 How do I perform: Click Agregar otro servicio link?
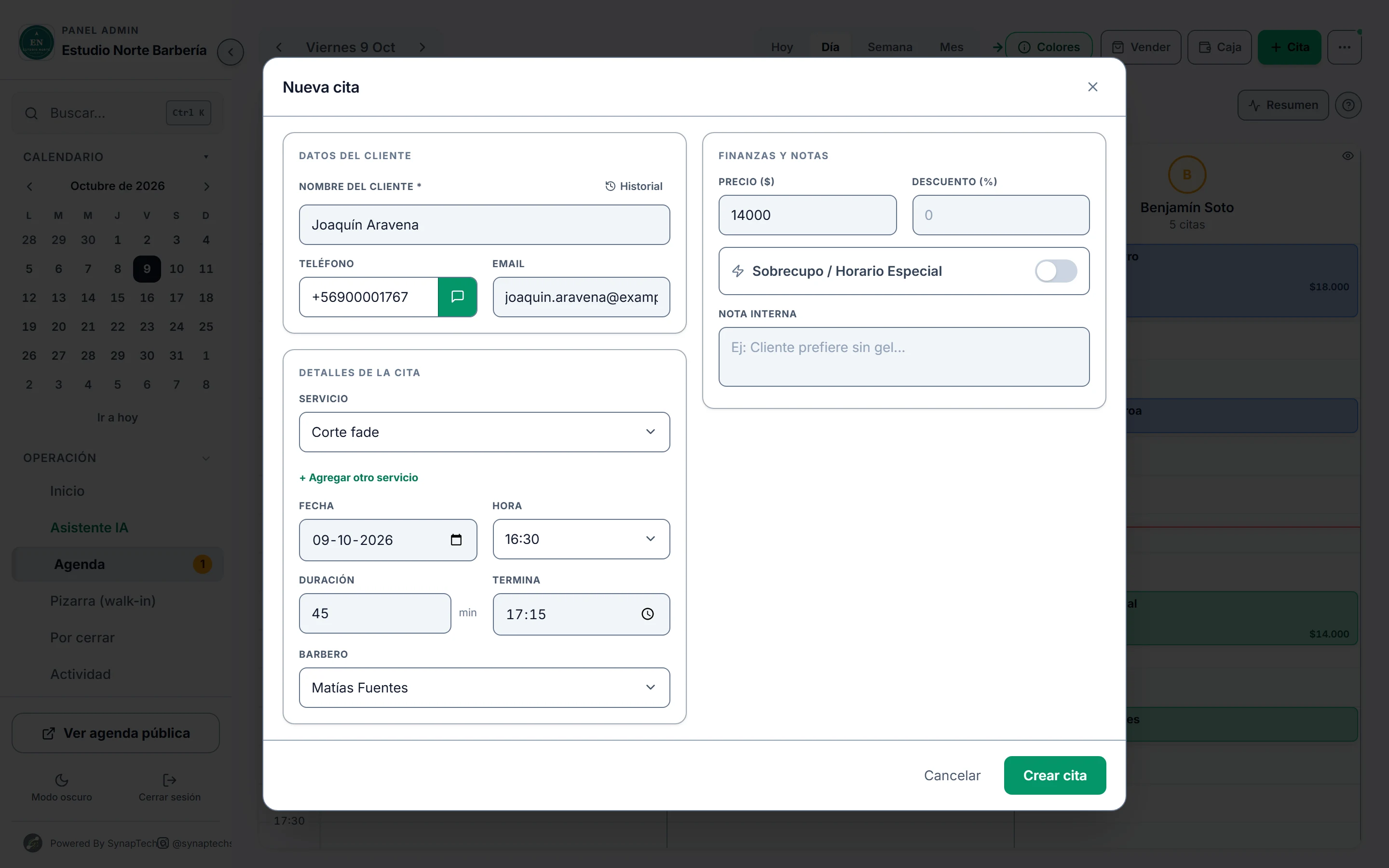coord(359,477)
